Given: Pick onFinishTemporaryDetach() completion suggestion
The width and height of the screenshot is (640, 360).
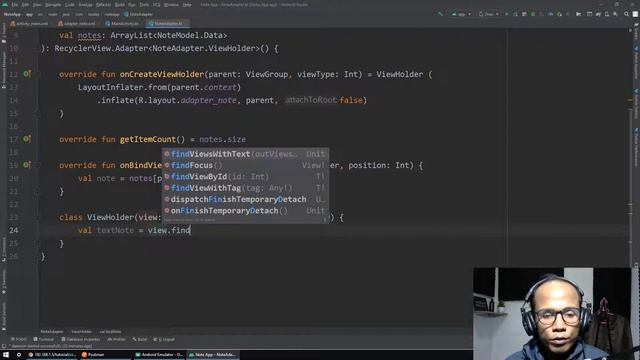Looking at the screenshot, I should [x=245, y=211].
